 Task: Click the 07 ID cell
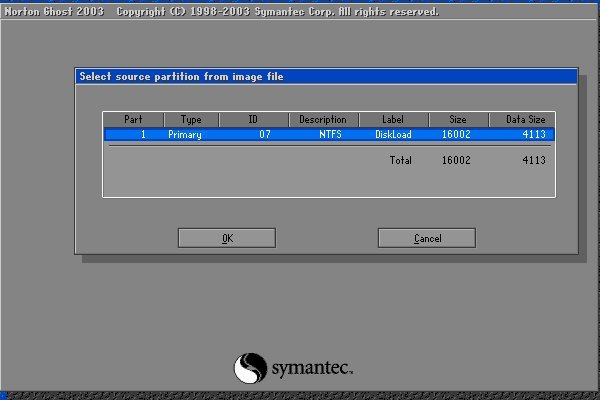pos(265,134)
